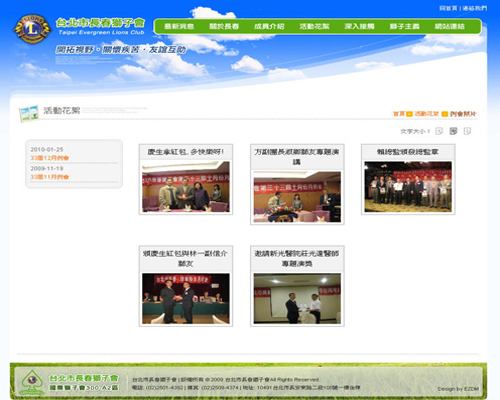This screenshot has height=400, width=500.
Task: Select the medium font size icon
Action: coord(453,131)
